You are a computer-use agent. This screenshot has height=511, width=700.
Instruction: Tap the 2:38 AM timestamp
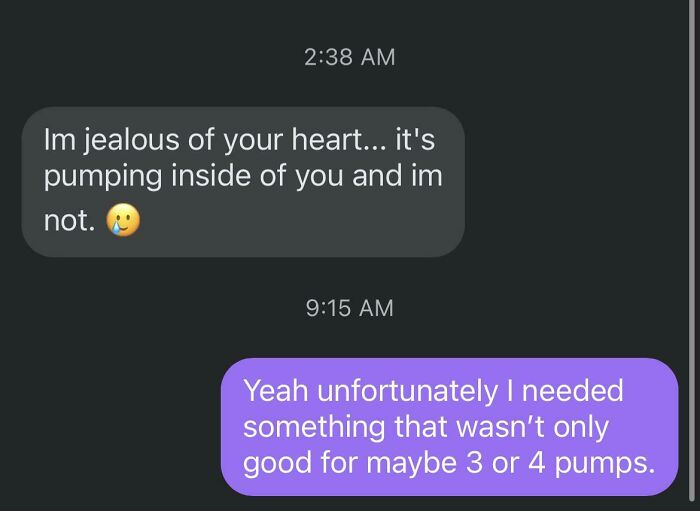pyautogui.click(x=349, y=57)
